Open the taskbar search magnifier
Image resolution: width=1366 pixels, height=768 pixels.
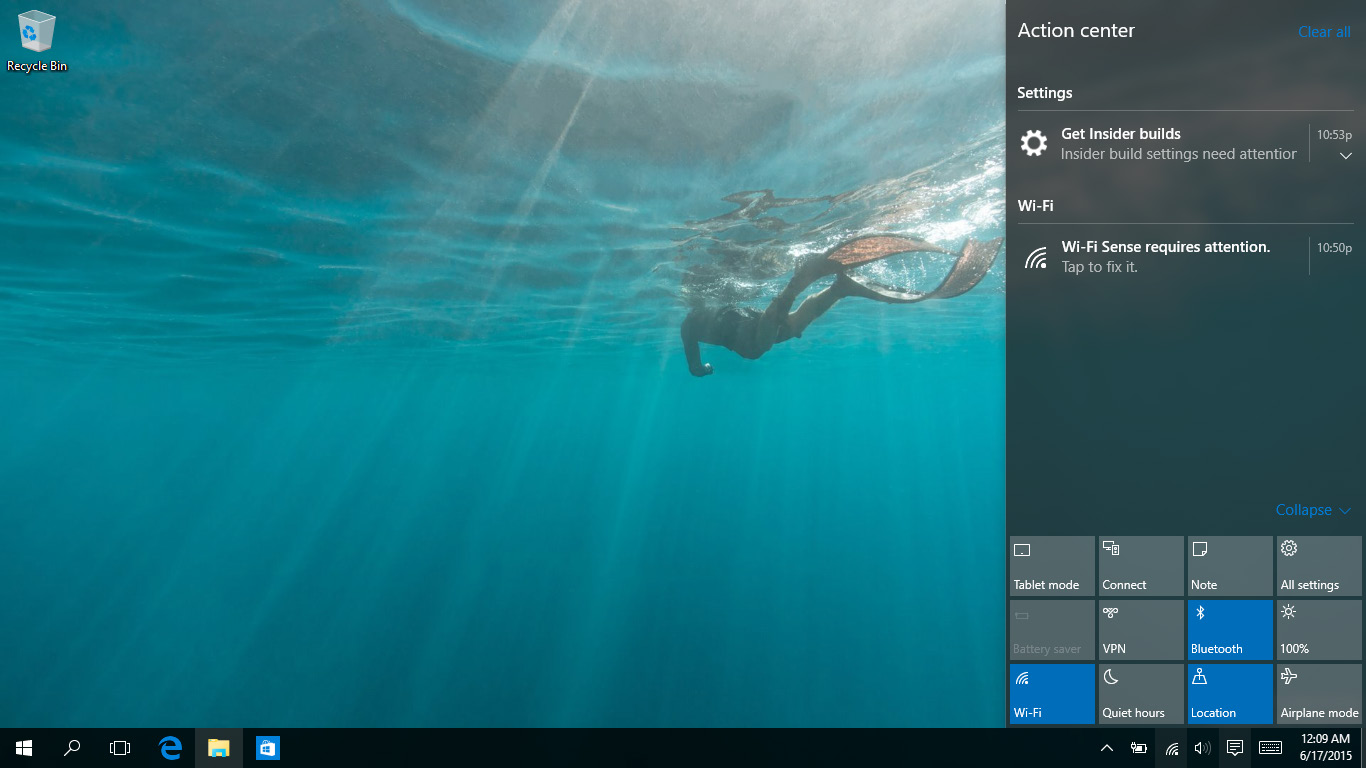tap(72, 748)
